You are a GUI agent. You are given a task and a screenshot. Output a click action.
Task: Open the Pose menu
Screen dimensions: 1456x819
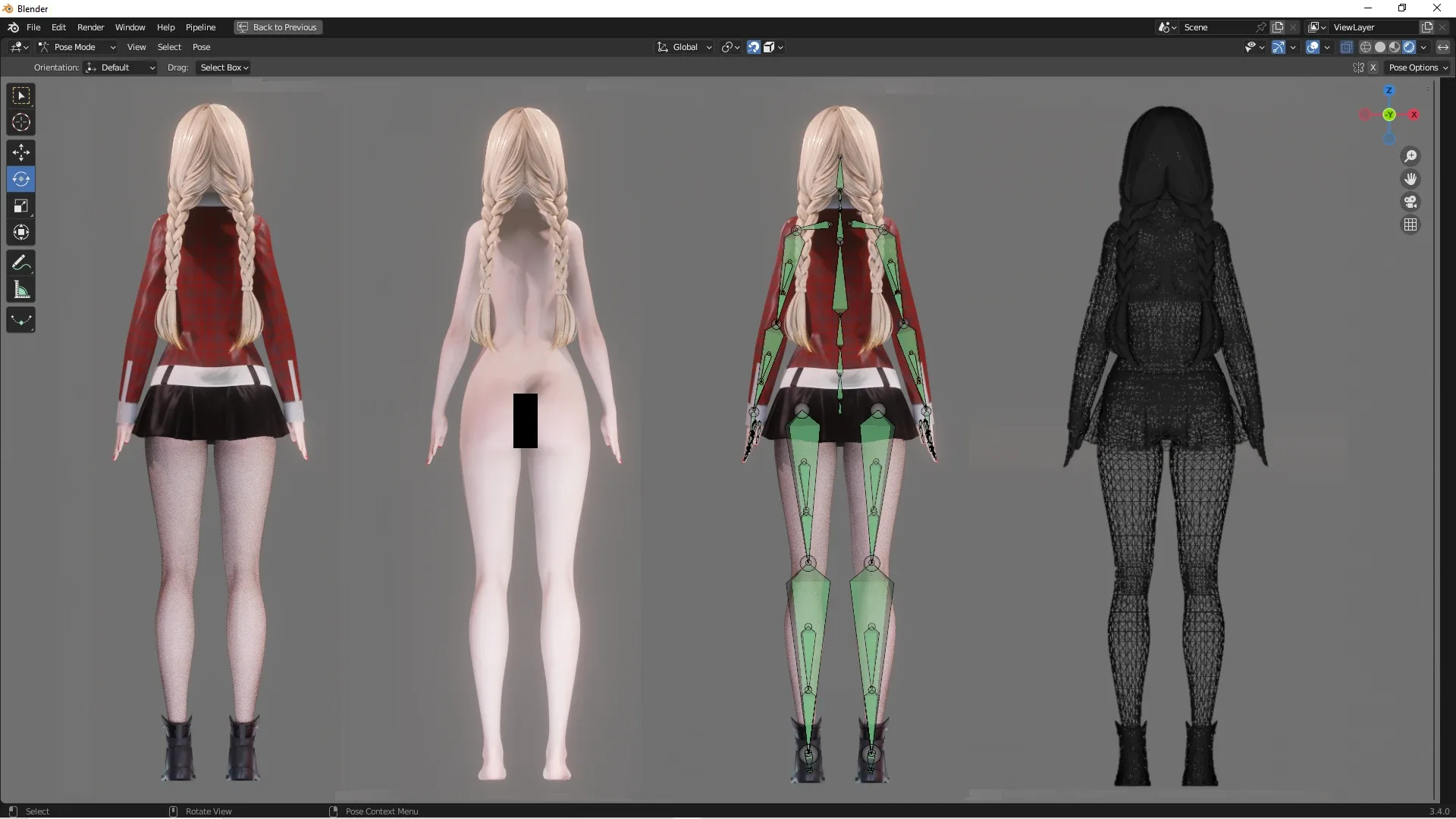202,46
